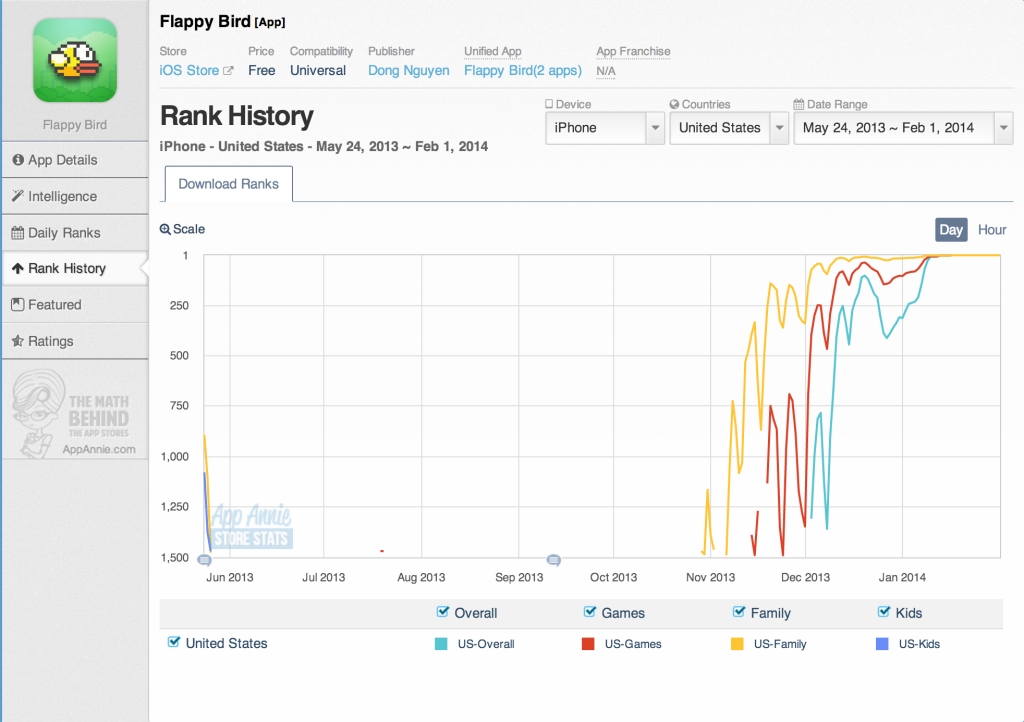This screenshot has width=1024, height=722.
Task: Click the Intelligence wand icon
Action: [18, 196]
